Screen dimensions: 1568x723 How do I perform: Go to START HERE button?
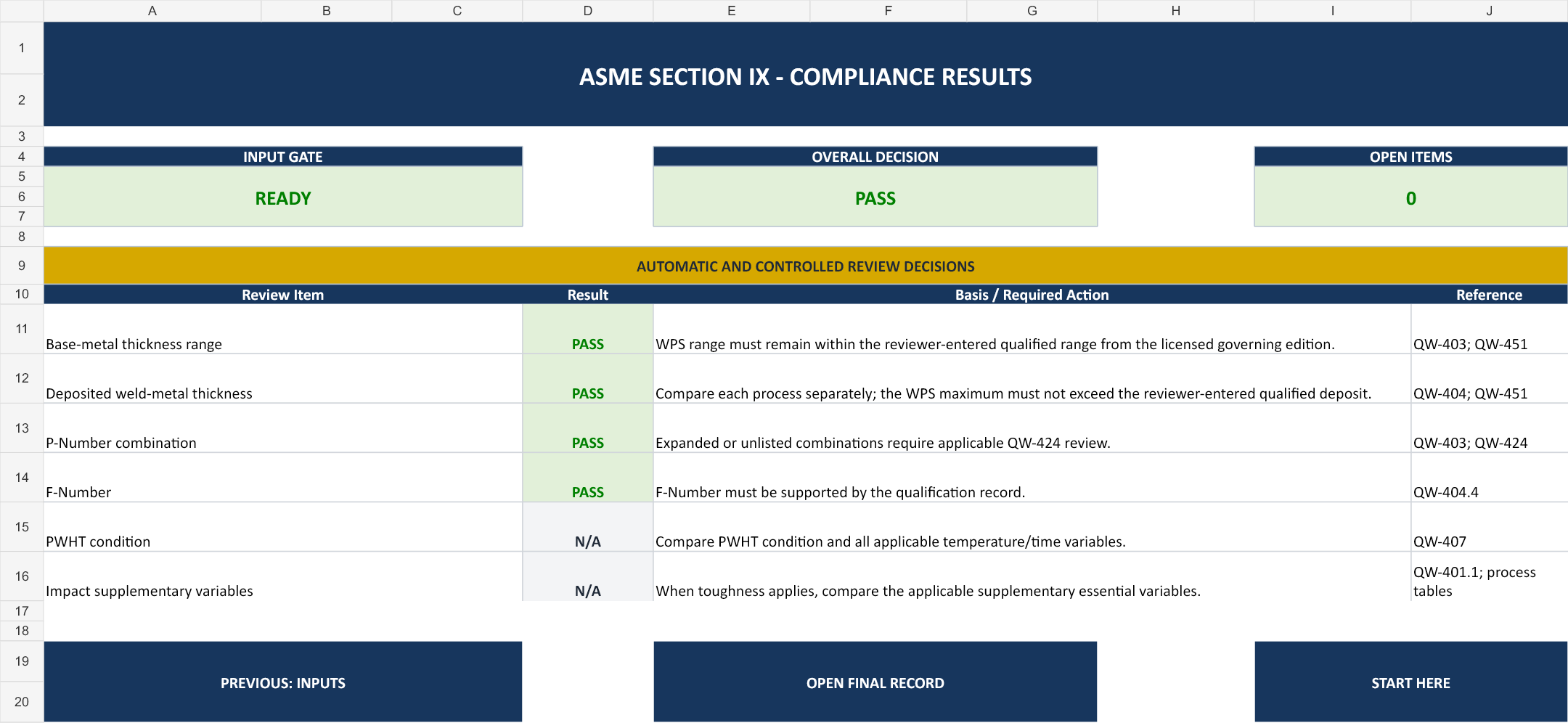pos(1410,682)
